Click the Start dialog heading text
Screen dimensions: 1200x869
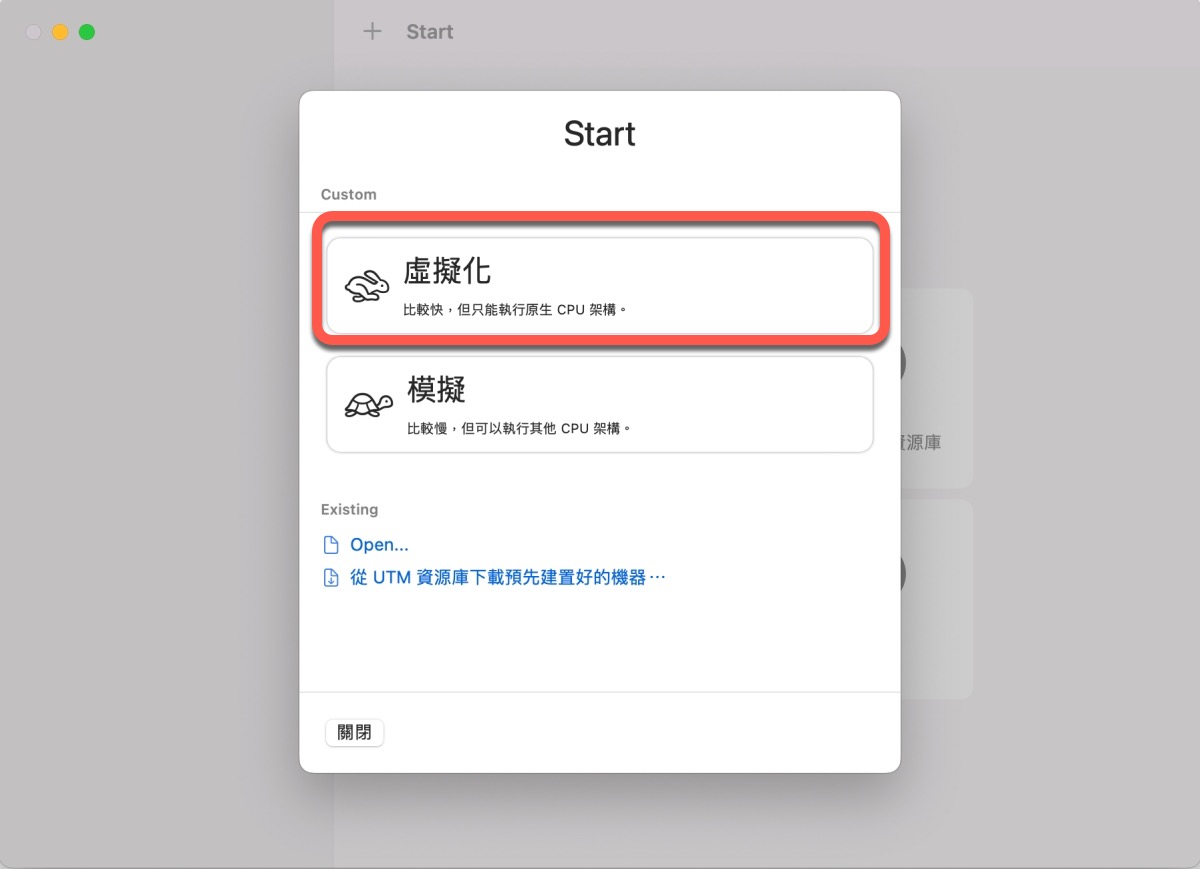tap(600, 133)
